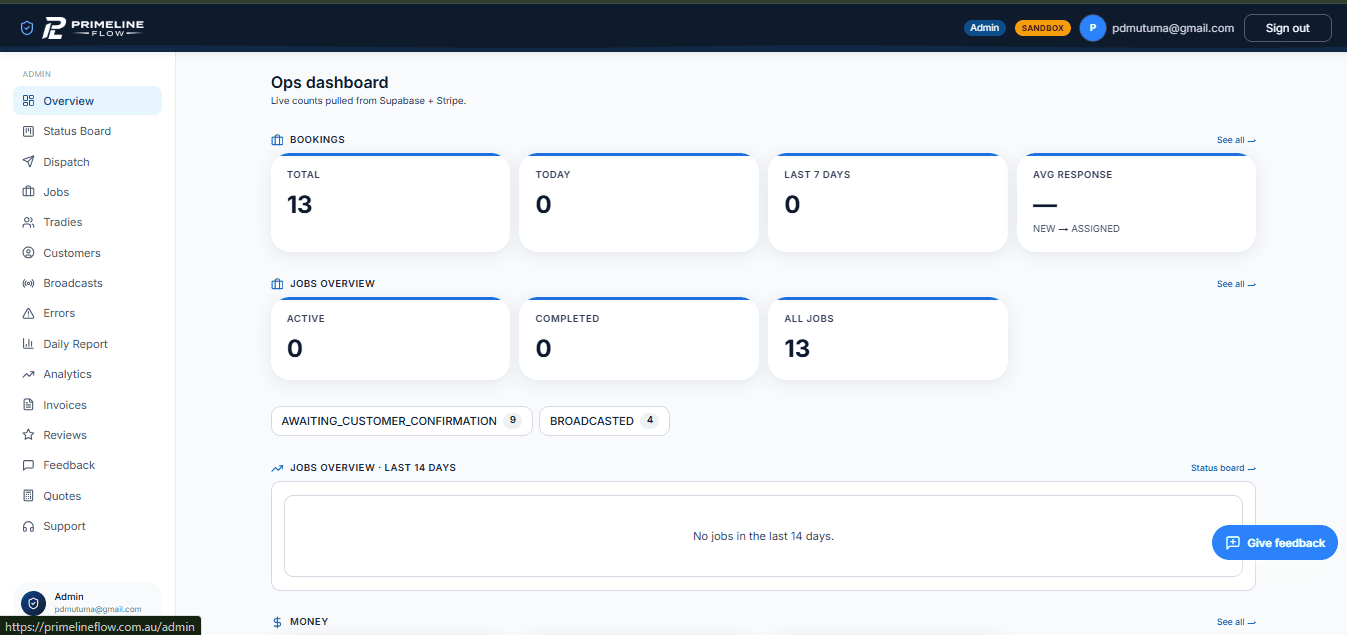This screenshot has height=635, width=1347.
Task: Open the Dispatch page
Action: click(87, 162)
